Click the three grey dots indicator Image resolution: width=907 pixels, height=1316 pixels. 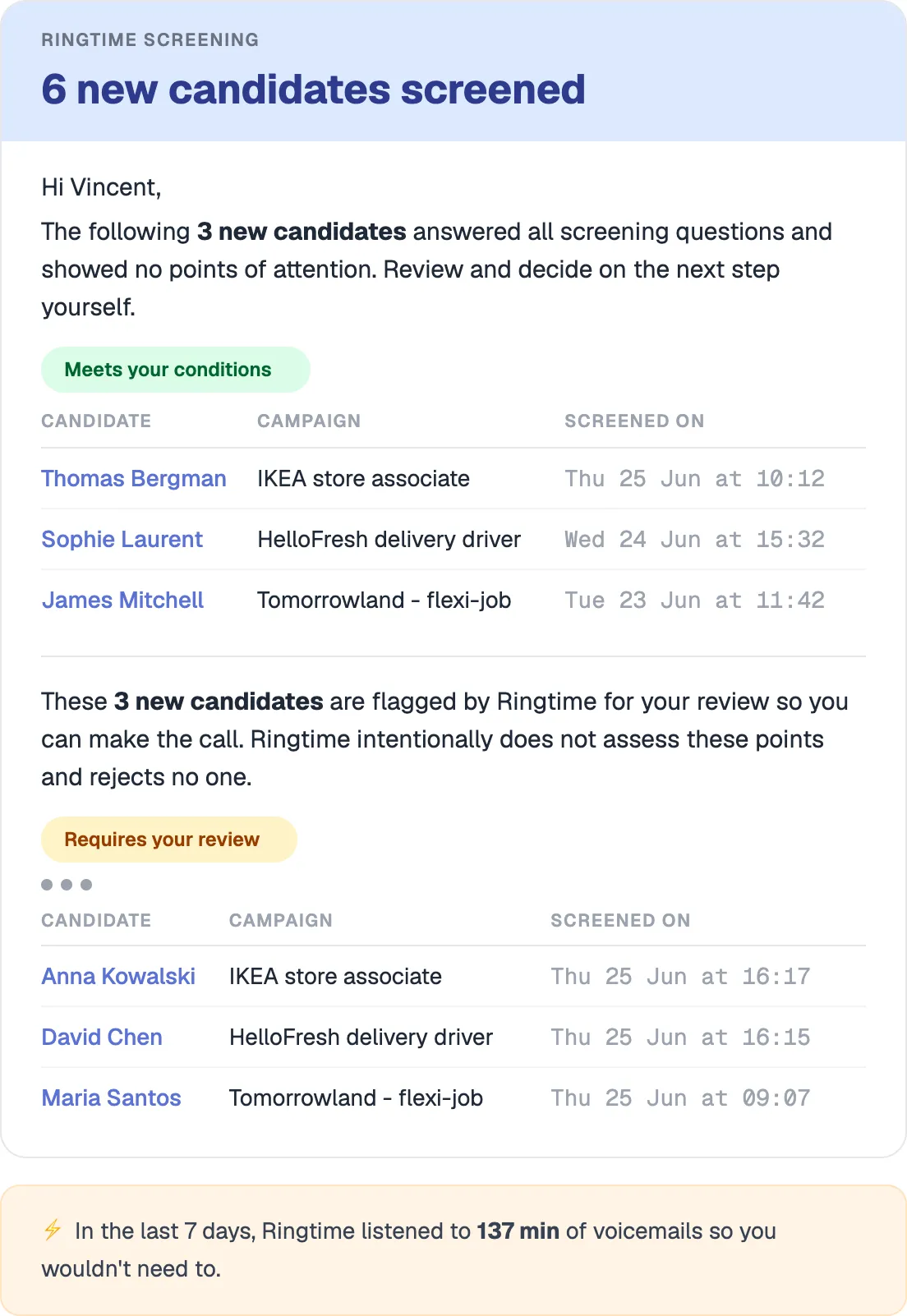coord(67,885)
